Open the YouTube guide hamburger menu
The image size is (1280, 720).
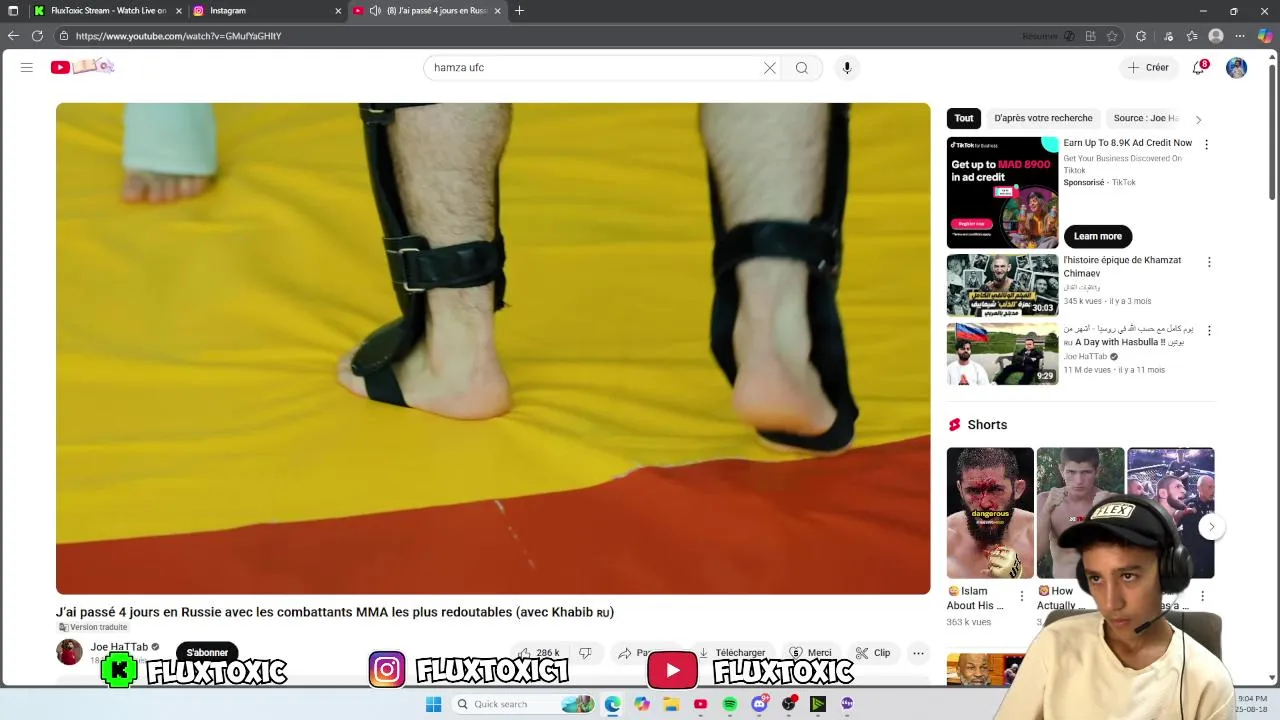[x=27, y=67]
